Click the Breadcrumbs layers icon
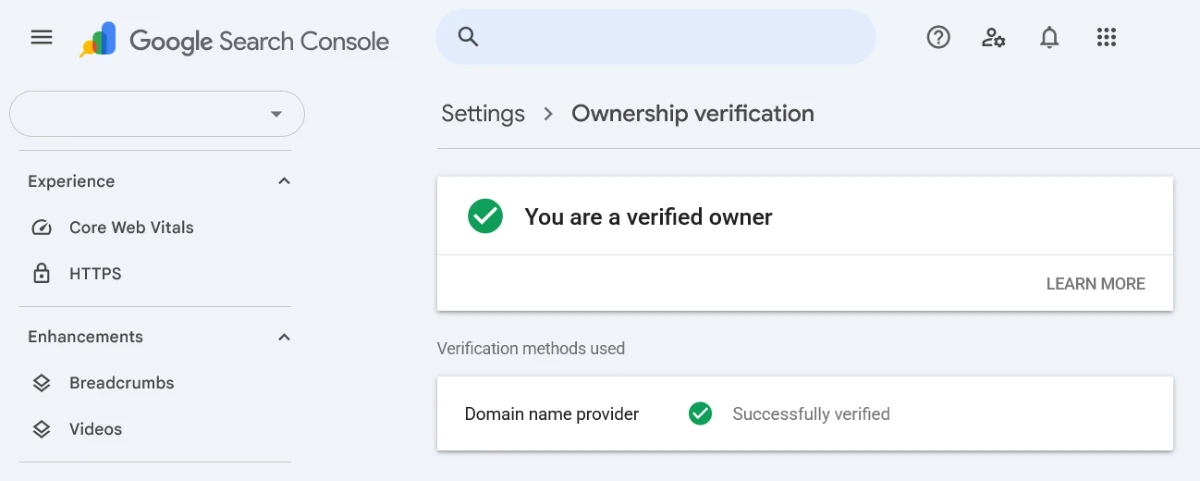This screenshot has width=1200, height=481. coord(41,383)
